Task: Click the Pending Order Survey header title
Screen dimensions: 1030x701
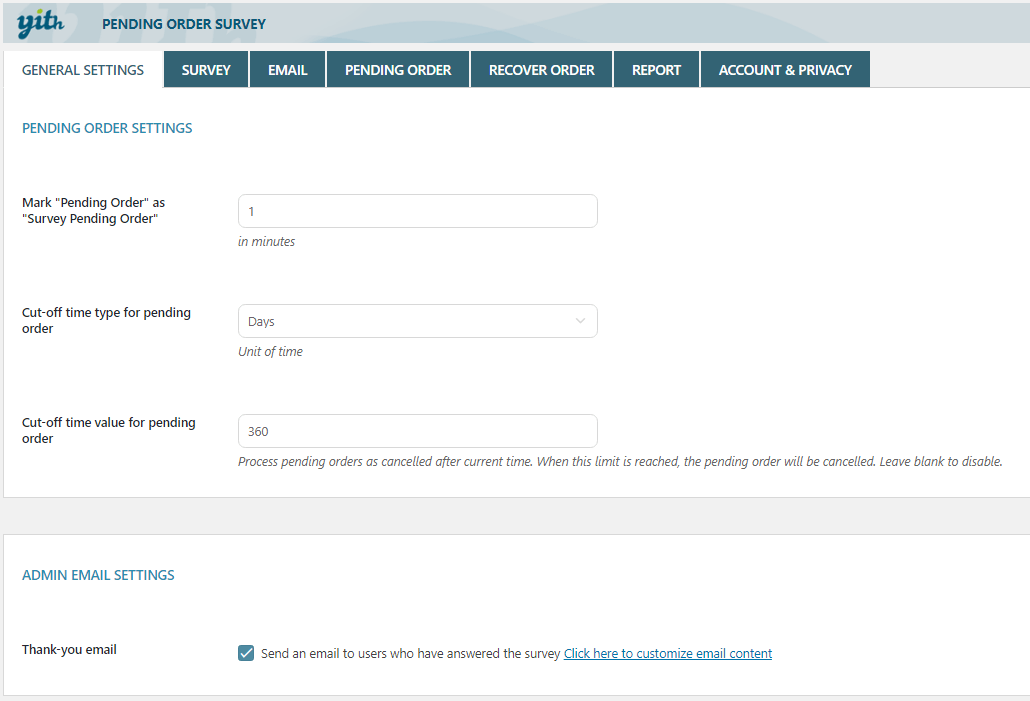Action: 184,24
